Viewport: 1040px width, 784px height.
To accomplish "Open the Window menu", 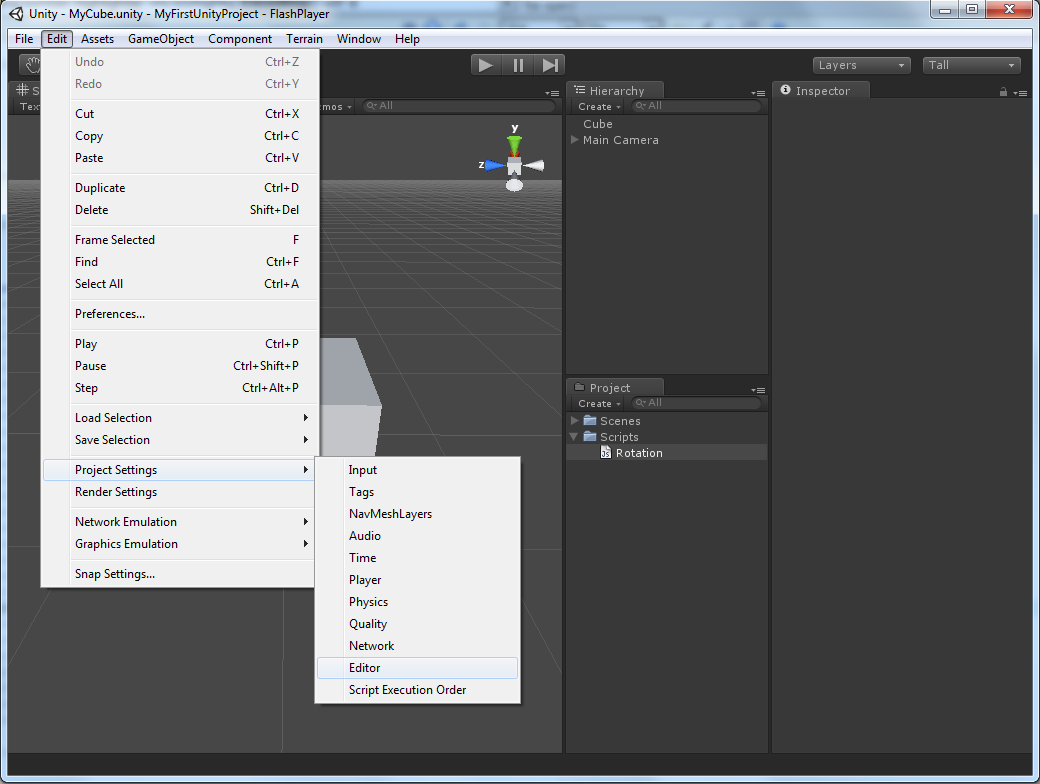I will point(359,38).
